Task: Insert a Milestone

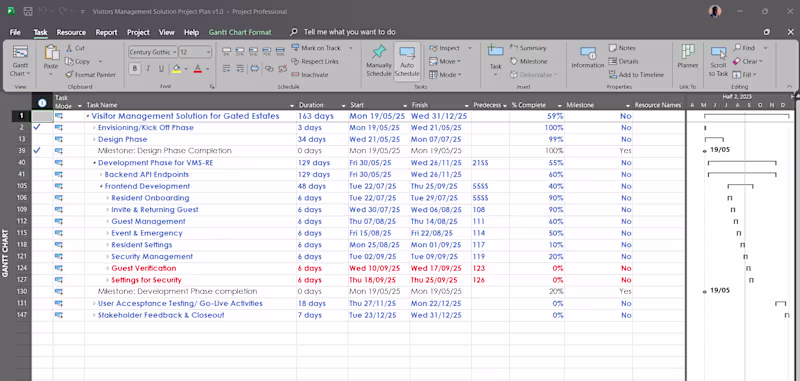Action: 528,61
